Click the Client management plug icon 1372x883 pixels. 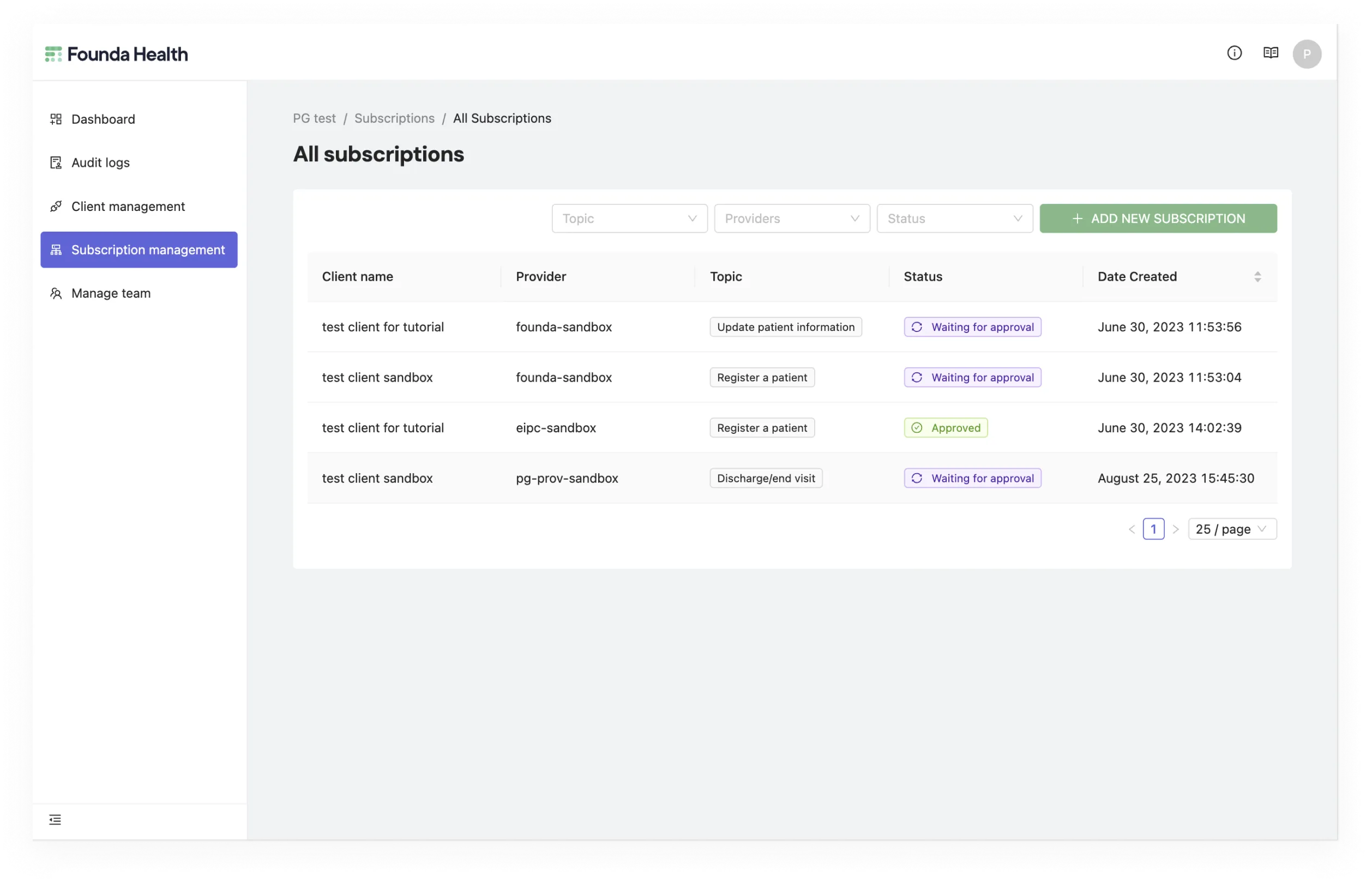pos(56,206)
